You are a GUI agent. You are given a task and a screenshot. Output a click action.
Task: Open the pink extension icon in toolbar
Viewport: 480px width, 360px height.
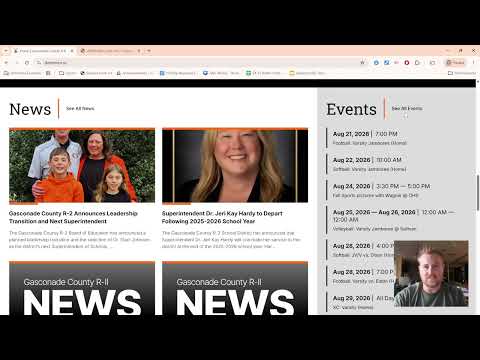[396, 63]
